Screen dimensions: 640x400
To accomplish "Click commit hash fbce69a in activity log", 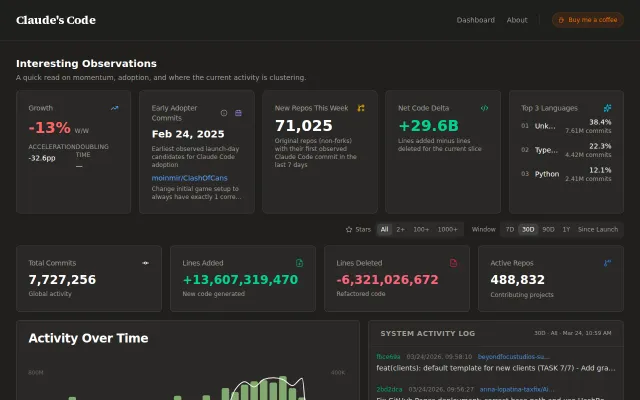I will tap(388, 357).
